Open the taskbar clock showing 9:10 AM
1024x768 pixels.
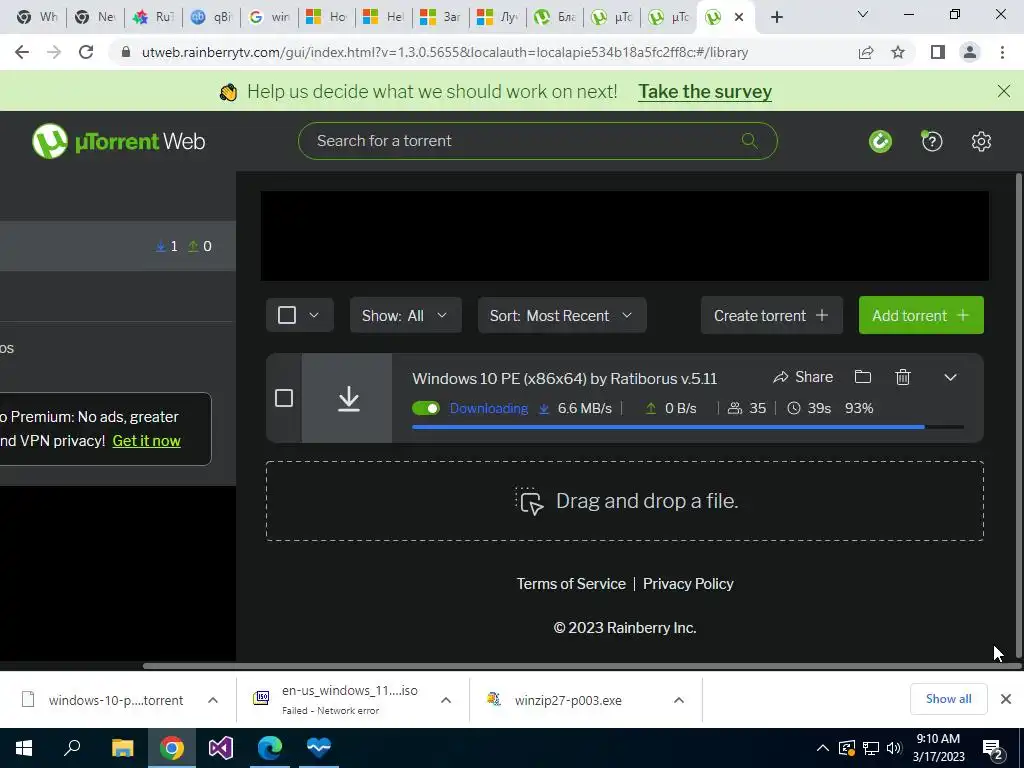tap(938, 748)
